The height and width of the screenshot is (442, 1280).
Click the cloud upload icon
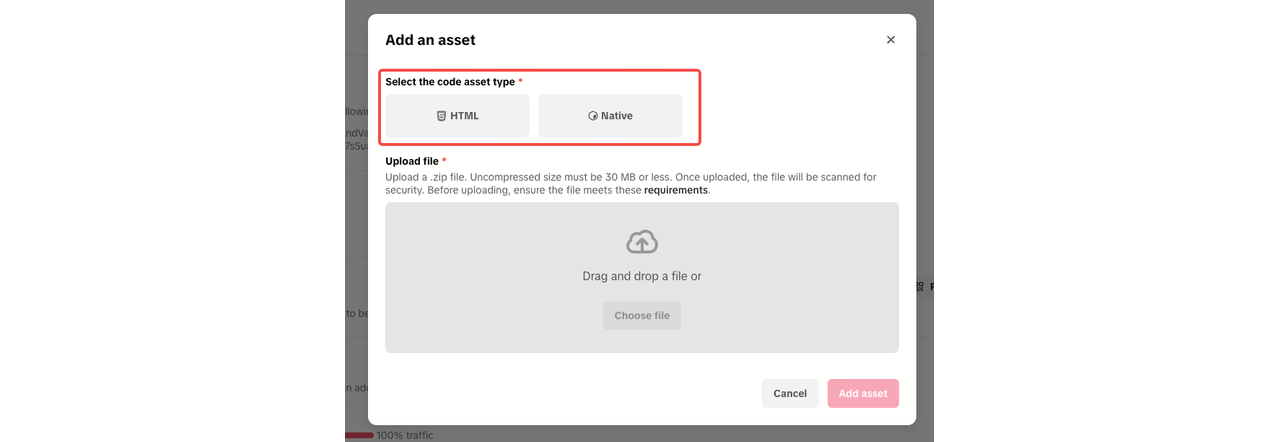pyautogui.click(x=642, y=241)
